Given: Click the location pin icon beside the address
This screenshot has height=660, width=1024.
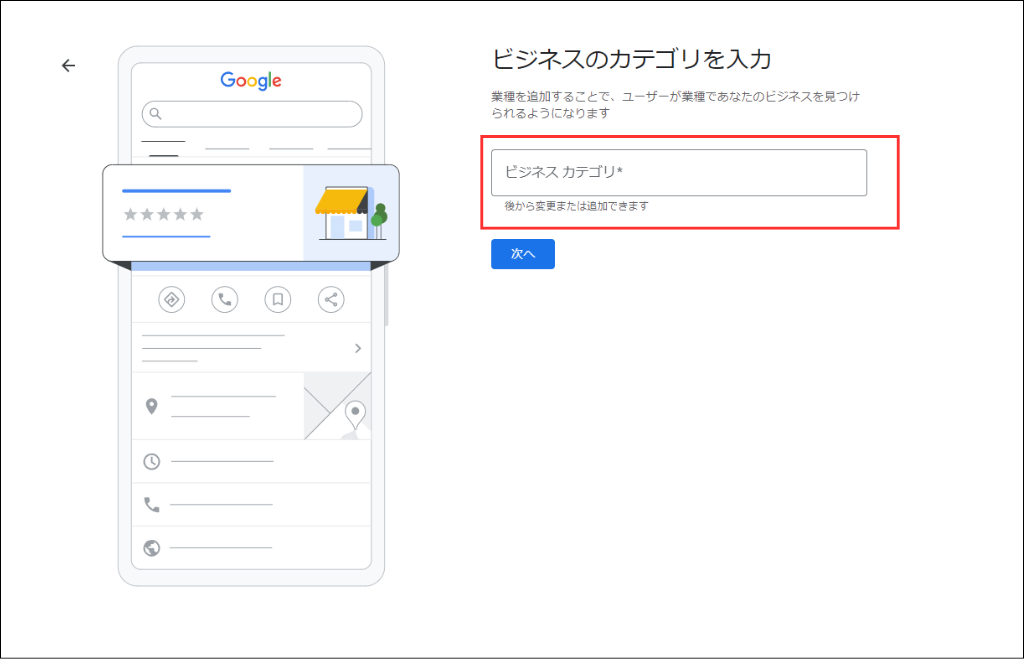Looking at the screenshot, I should pos(153,406).
